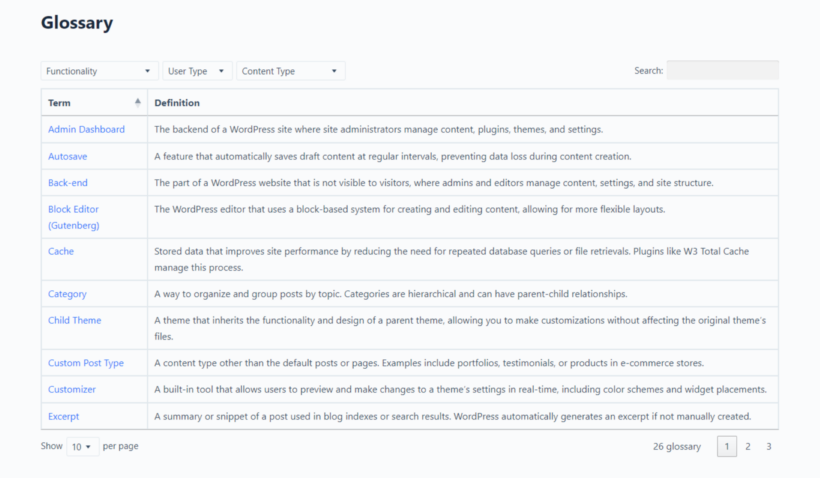Click the Search input field
The height and width of the screenshot is (478, 820).
722,70
